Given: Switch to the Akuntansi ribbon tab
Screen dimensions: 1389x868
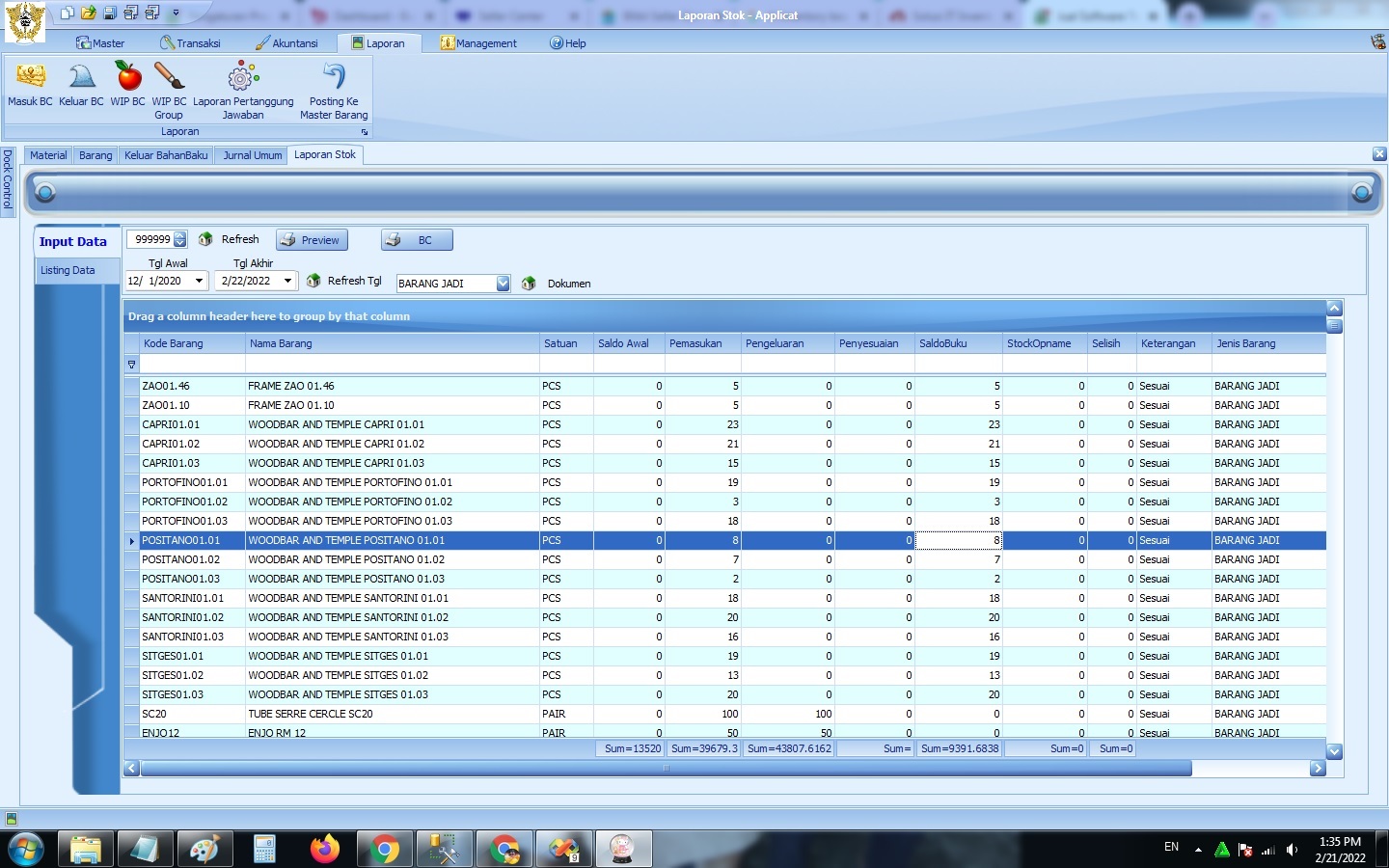Looking at the screenshot, I should click(x=286, y=43).
